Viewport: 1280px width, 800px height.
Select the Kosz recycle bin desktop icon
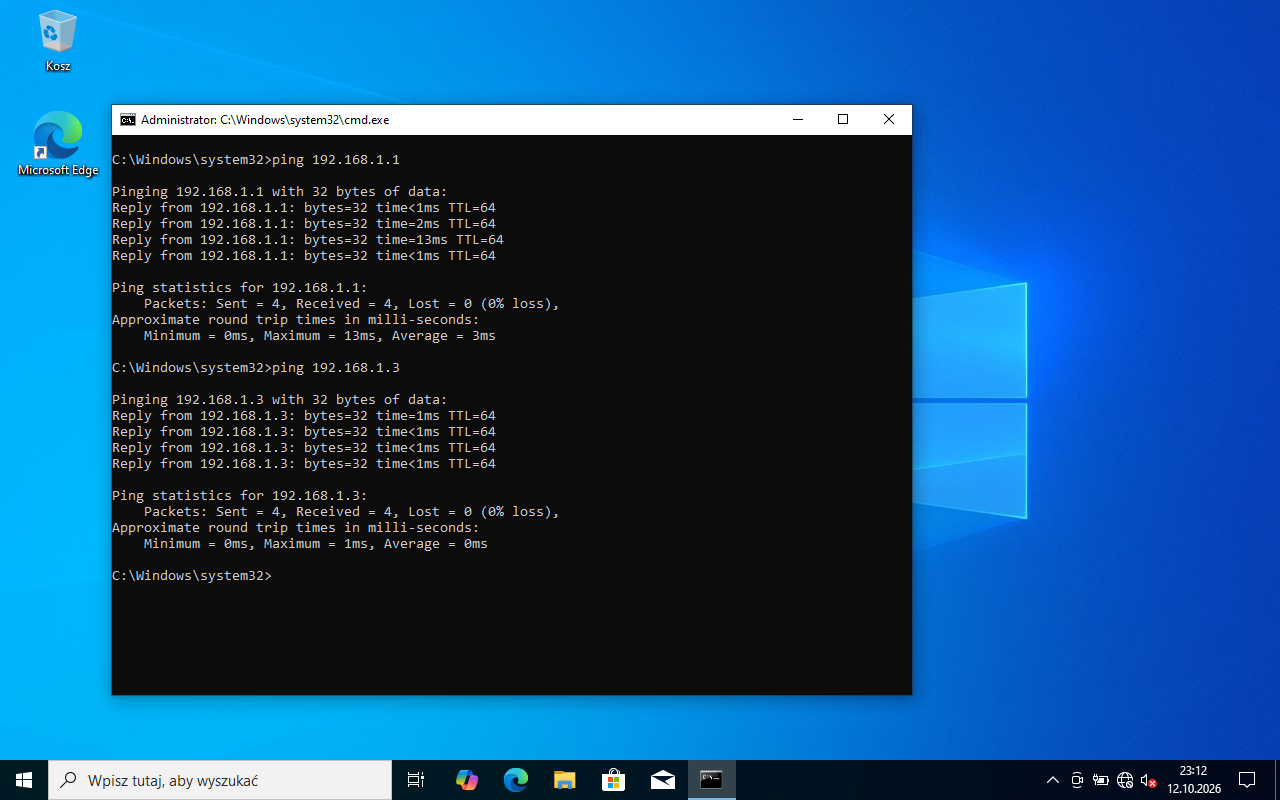point(58,41)
